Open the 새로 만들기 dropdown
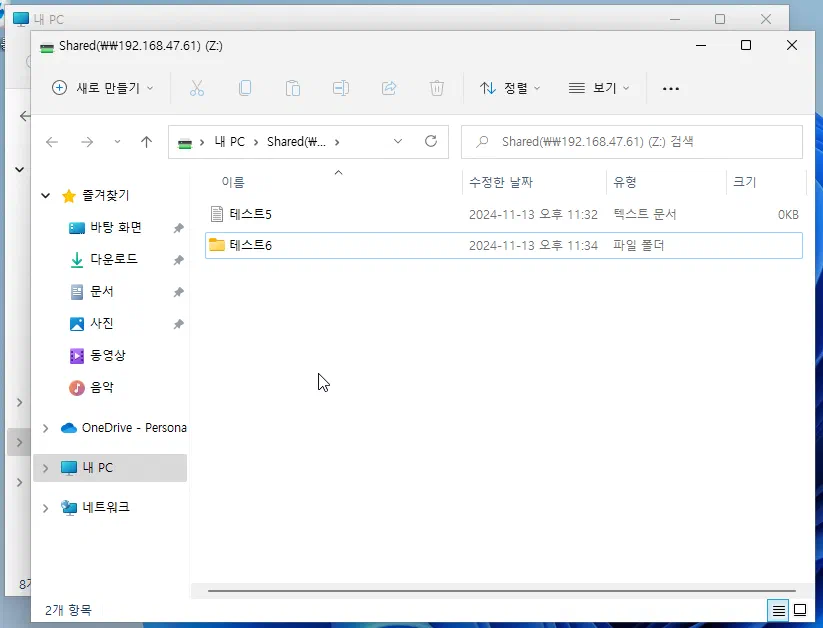Image resolution: width=823 pixels, height=628 pixels. tap(103, 88)
